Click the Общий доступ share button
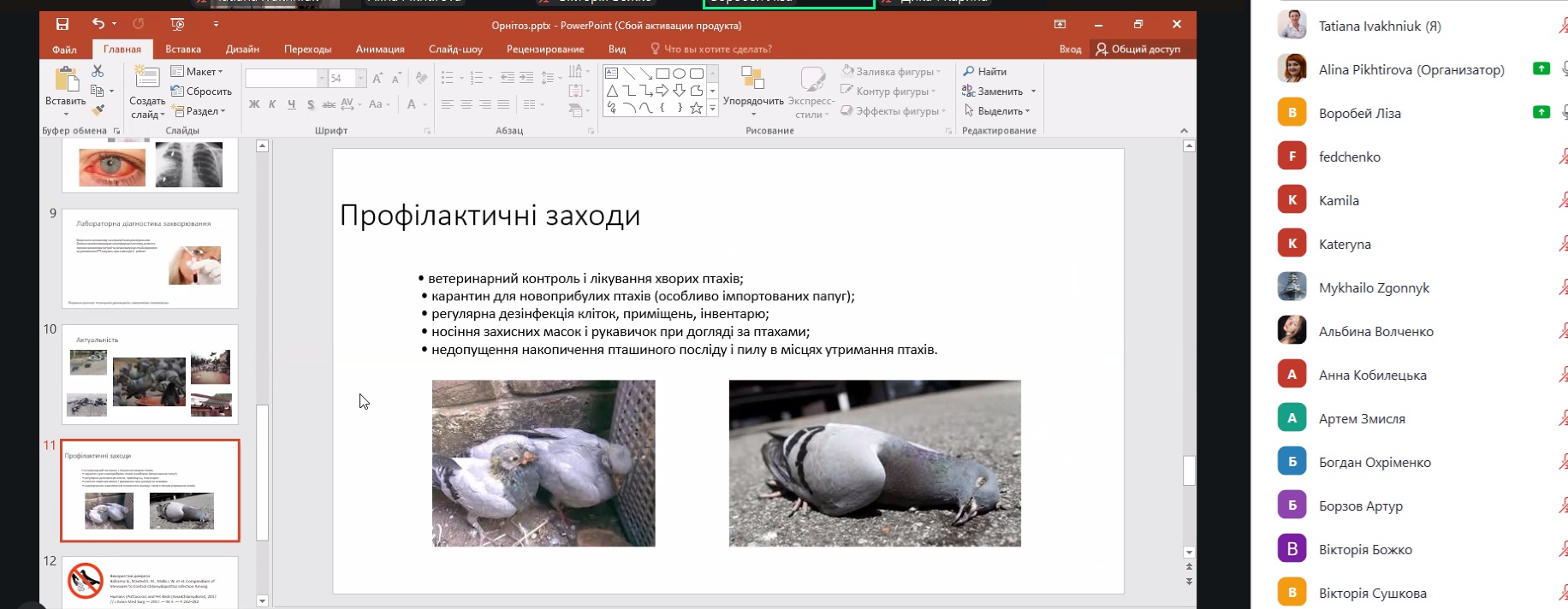Image resolution: width=1568 pixels, height=609 pixels. (1137, 49)
